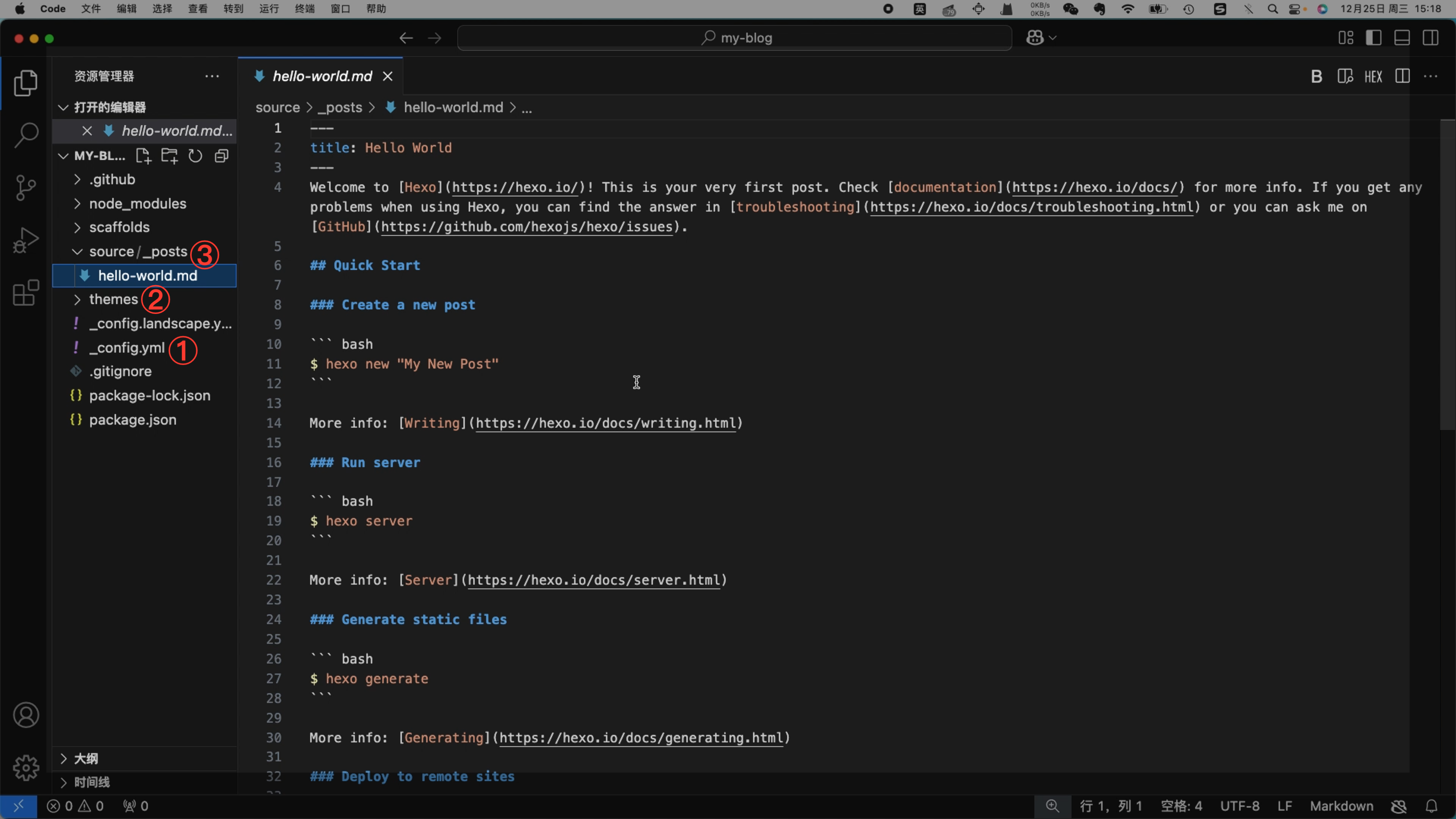Click the _posts breadcrumb segment
The width and height of the screenshot is (1456, 819).
340,107
